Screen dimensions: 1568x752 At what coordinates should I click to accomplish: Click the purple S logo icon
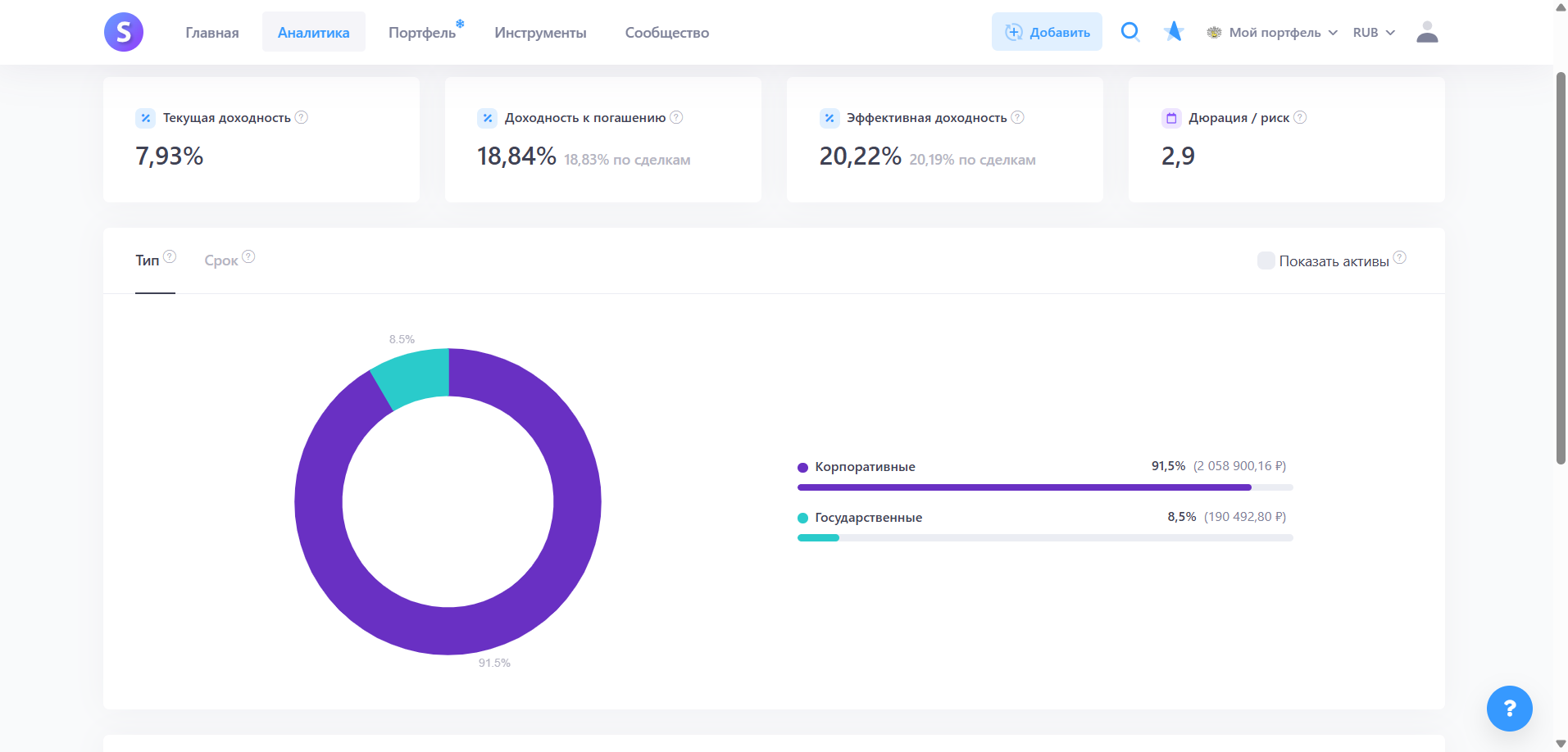[x=124, y=33]
